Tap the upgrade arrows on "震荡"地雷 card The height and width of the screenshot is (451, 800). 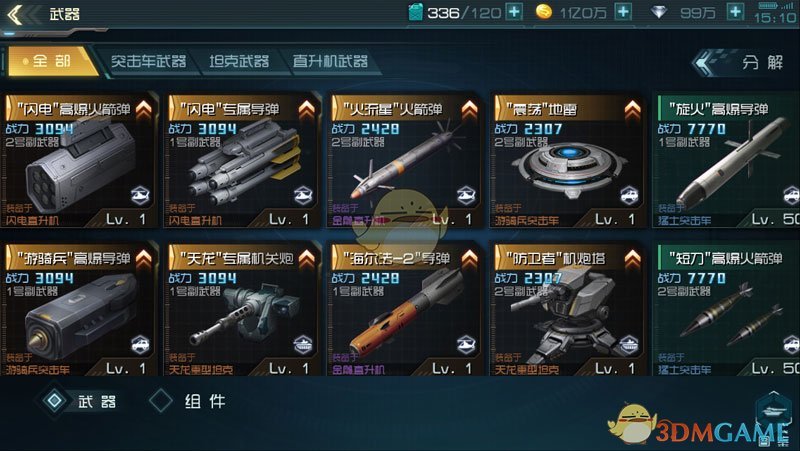click(x=632, y=109)
